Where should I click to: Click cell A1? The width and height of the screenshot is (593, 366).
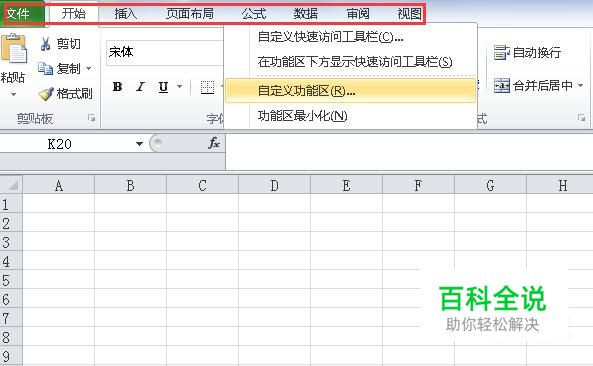(59, 204)
